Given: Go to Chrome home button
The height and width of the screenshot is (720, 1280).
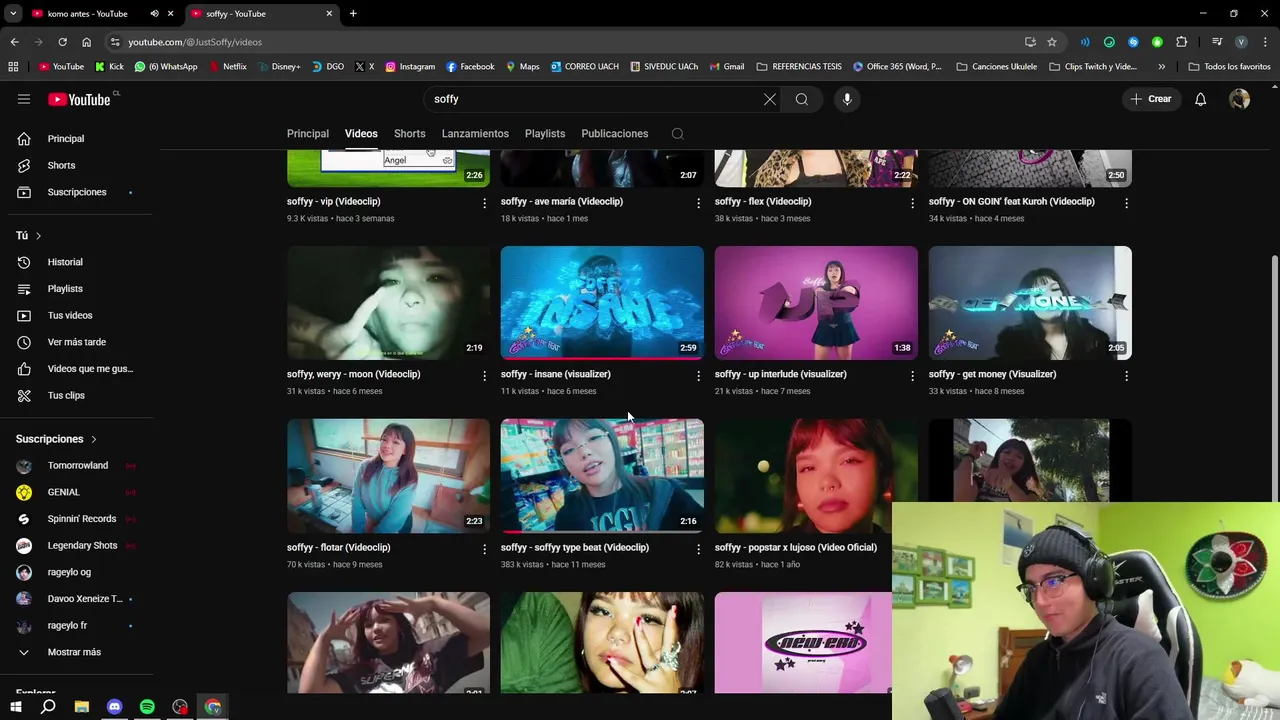Looking at the screenshot, I should 86,42.
